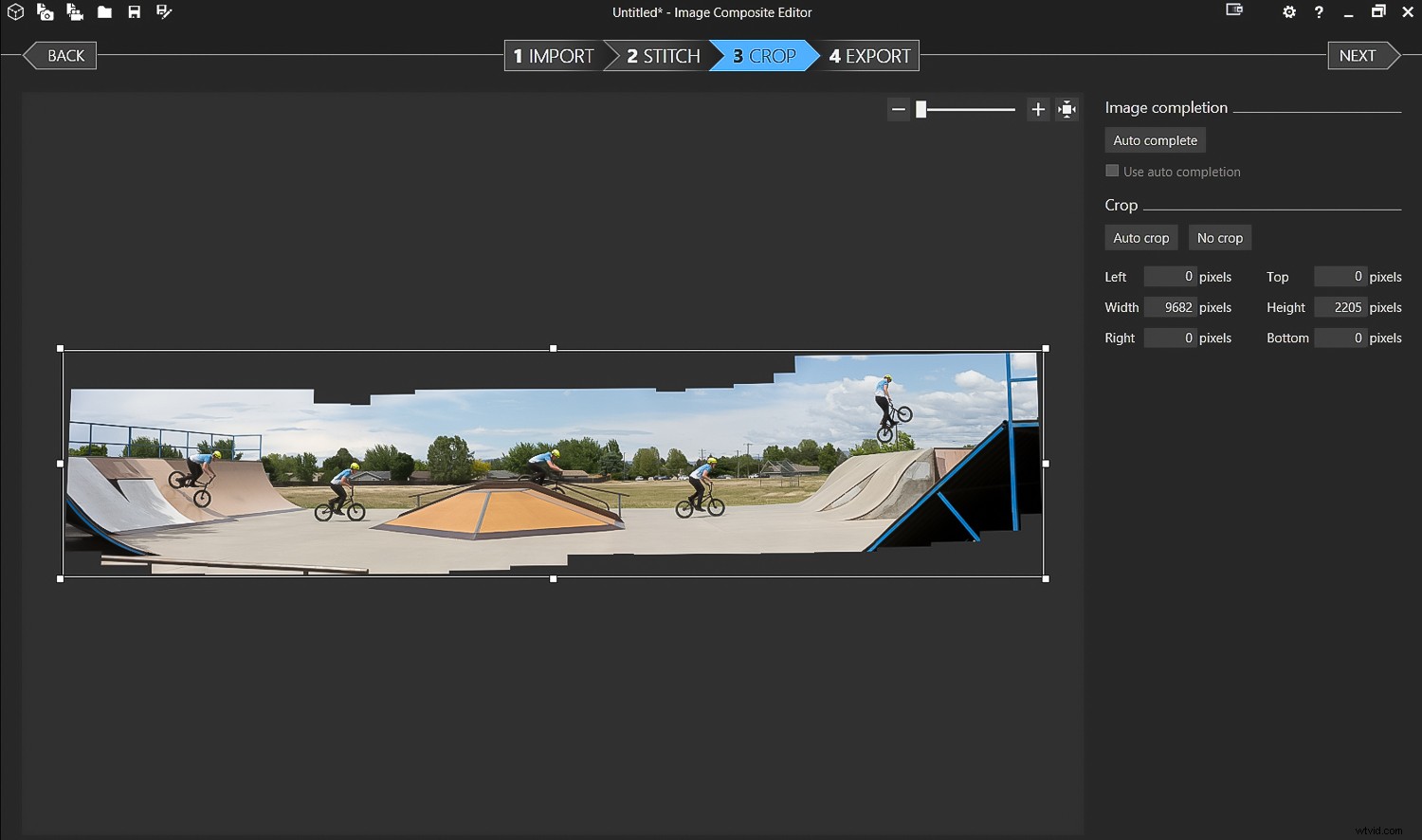Viewport: 1422px width, 840px height.
Task: Select No crop for the image
Action: click(1220, 237)
